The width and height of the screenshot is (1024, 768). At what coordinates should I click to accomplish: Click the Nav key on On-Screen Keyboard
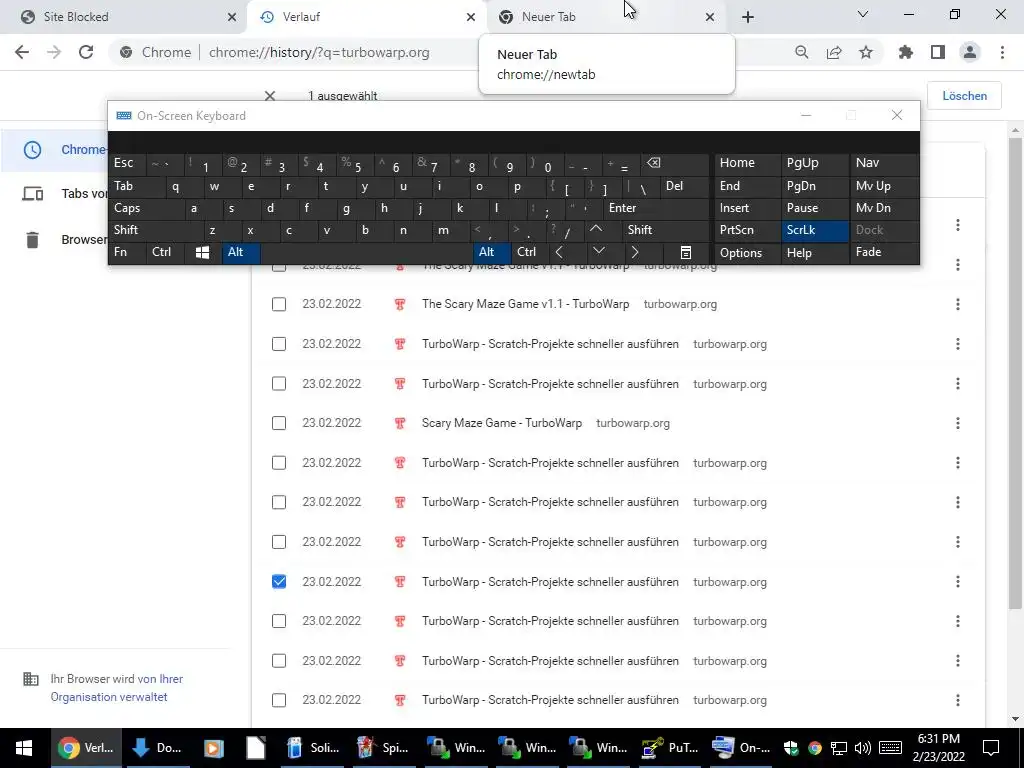click(x=884, y=163)
